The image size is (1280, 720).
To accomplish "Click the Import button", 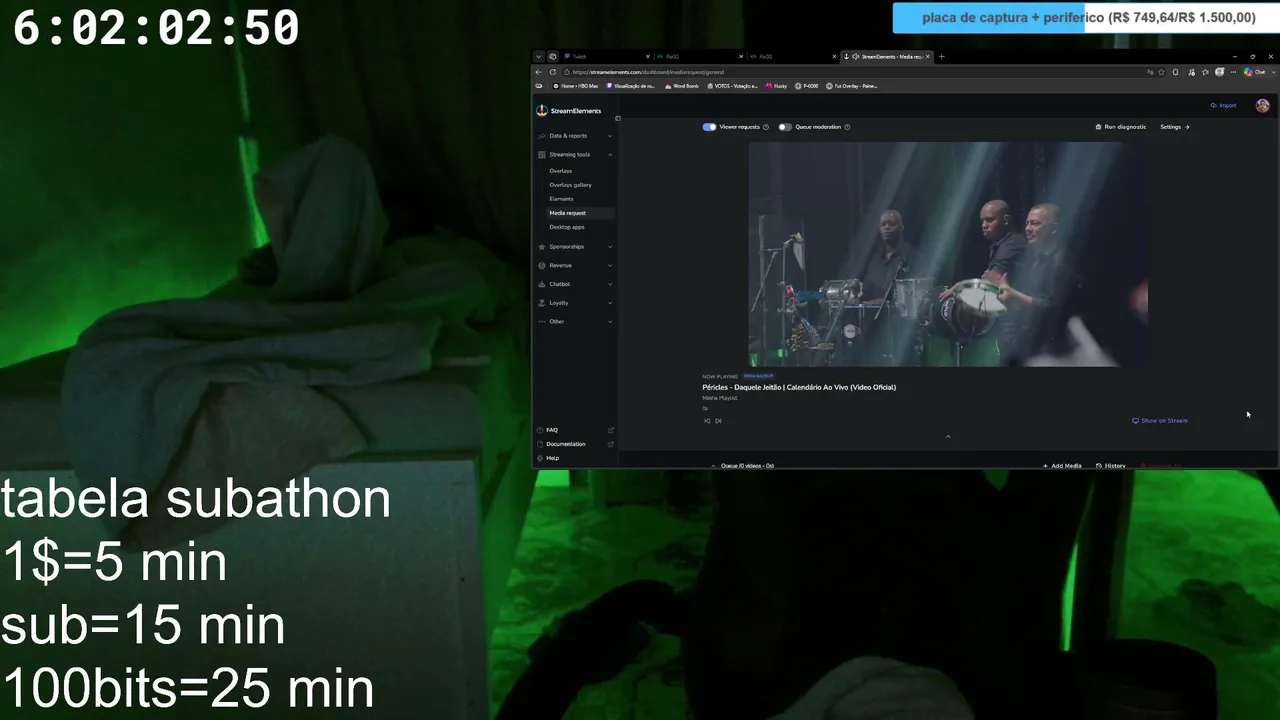I will click(1223, 105).
